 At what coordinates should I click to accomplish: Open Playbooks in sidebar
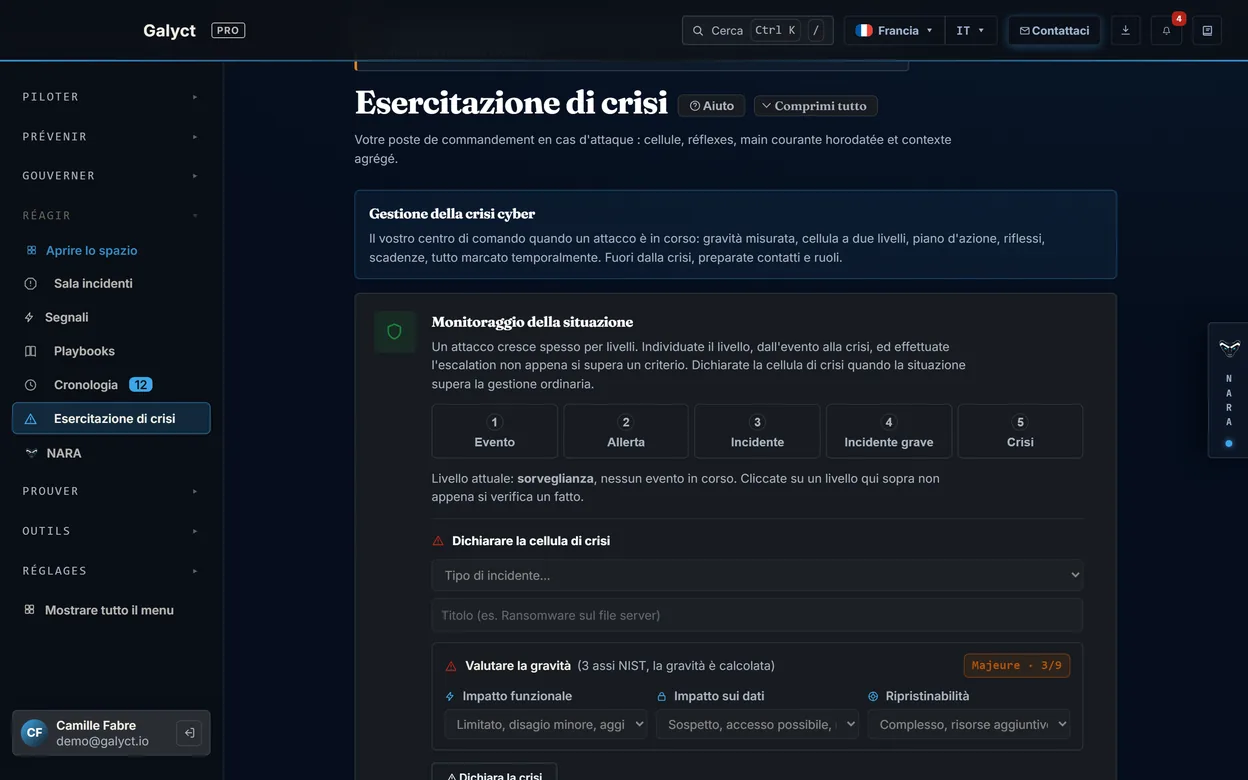(111, 351)
